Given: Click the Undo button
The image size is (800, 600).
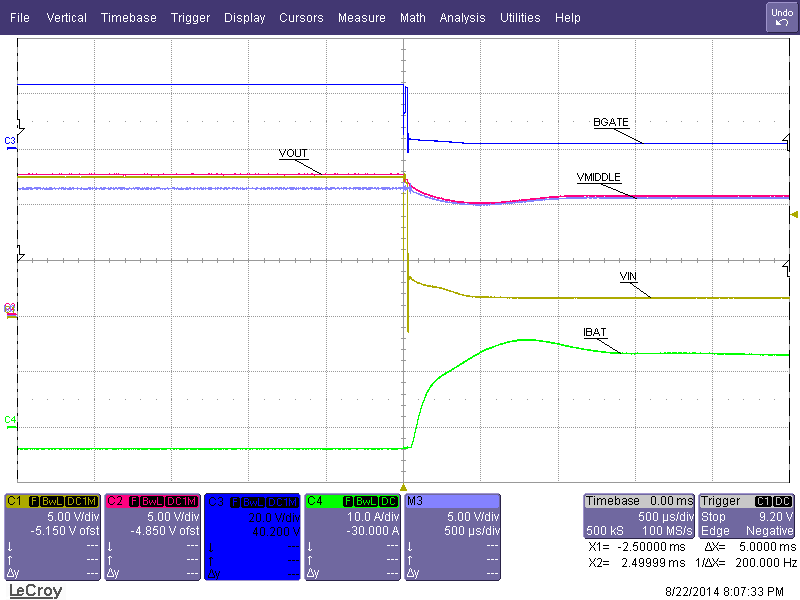Looking at the screenshot, I should click(x=781, y=17).
